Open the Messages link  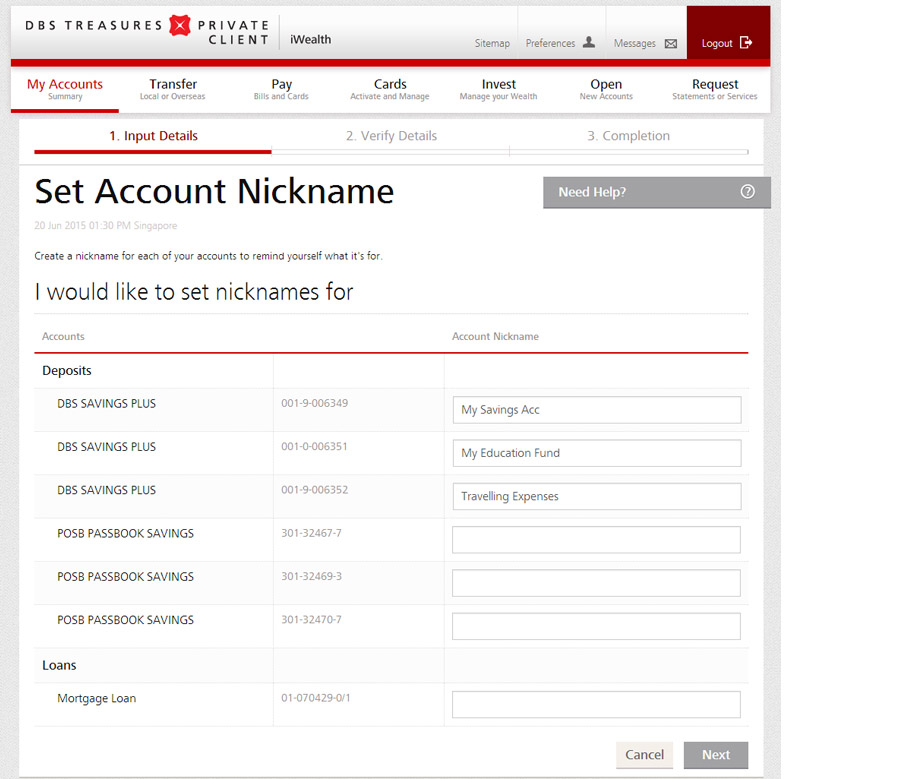[634, 44]
